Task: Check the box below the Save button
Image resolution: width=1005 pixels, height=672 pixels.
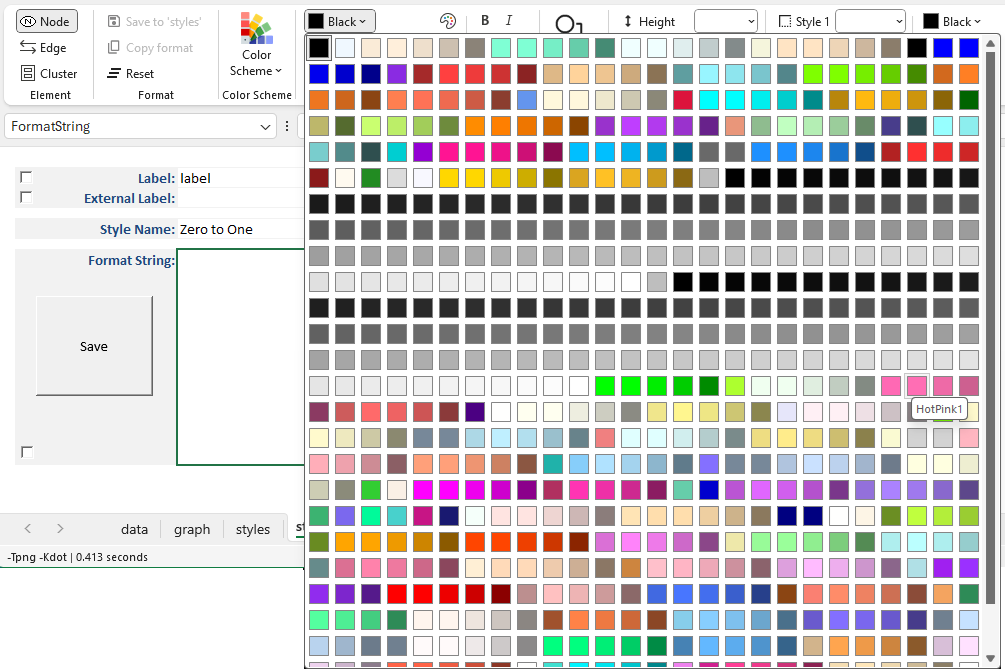Action: tap(27, 452)
